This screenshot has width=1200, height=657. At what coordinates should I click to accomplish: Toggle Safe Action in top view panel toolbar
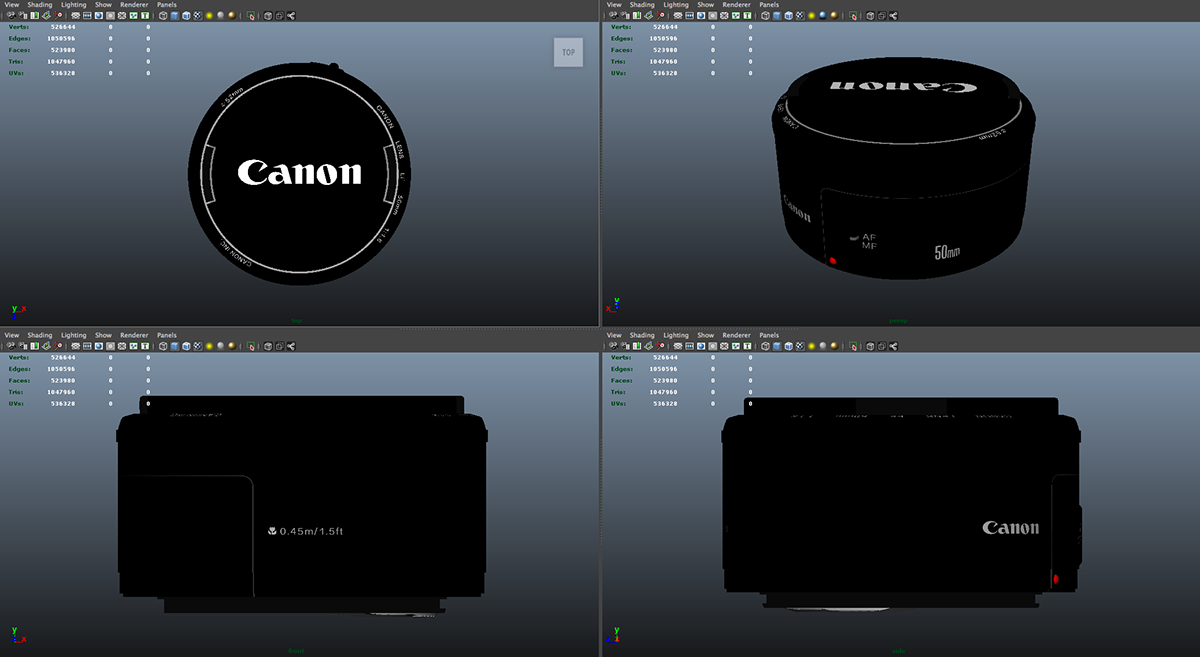point(133,16)
